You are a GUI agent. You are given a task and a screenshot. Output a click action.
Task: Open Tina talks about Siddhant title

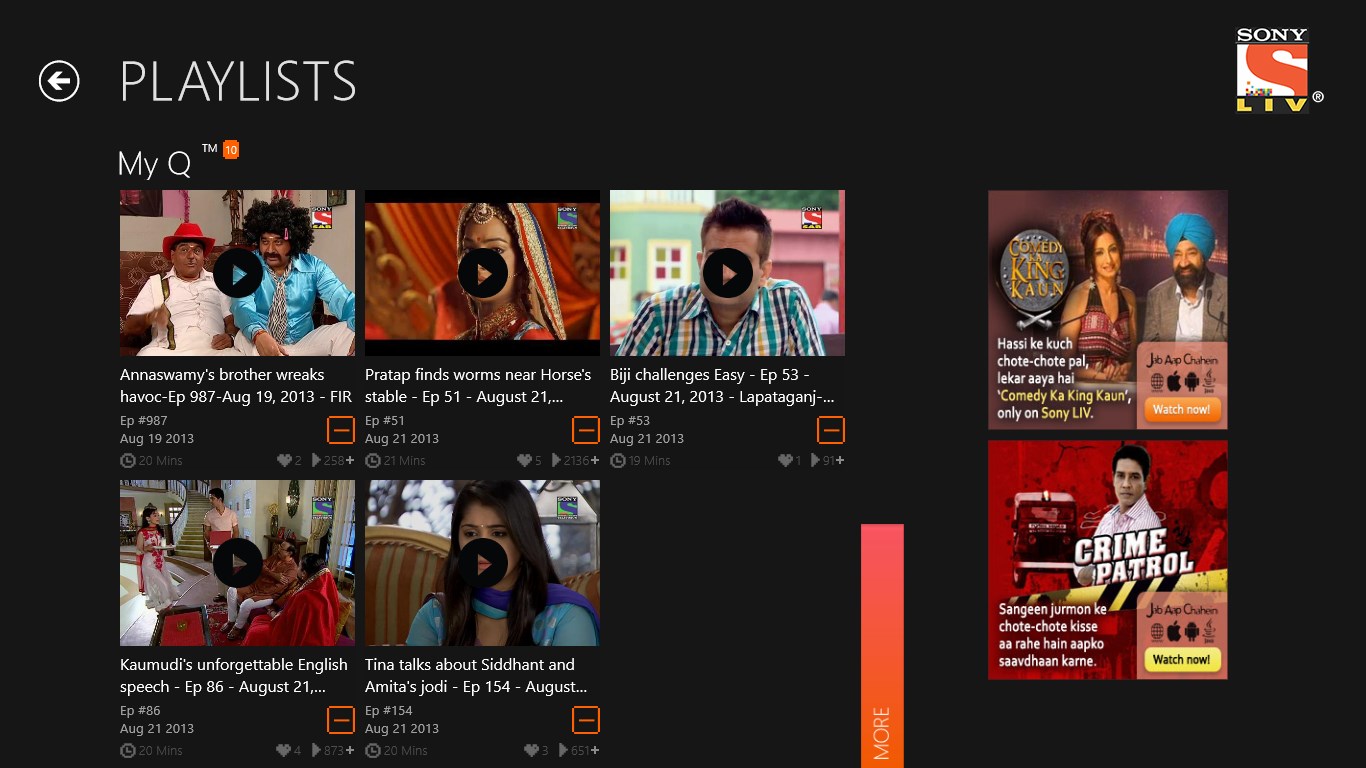click(476, 676)
